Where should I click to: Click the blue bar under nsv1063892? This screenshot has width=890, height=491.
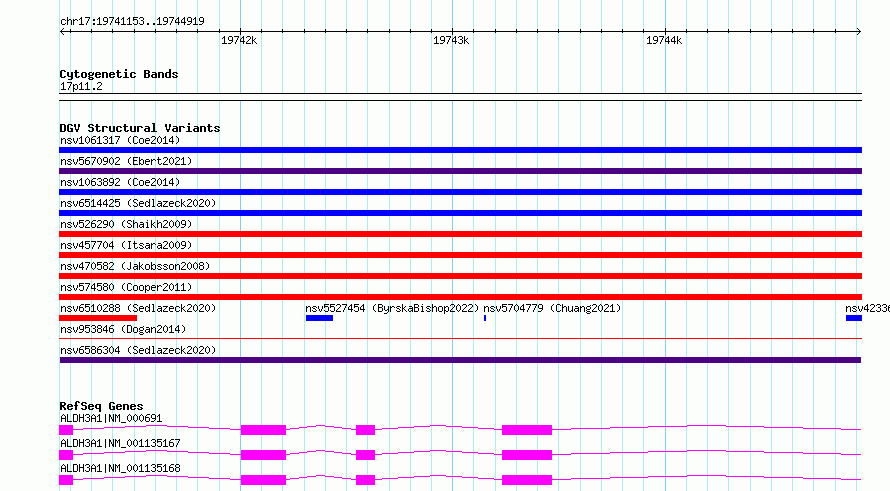pyautogui.click(x=460, y=192)
